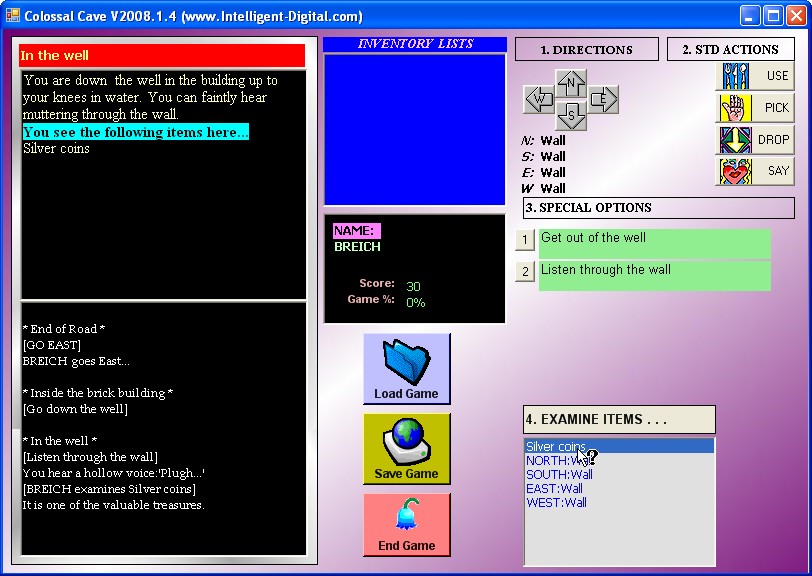
Task: Click the USE action icon
Action: pos(735,76)
